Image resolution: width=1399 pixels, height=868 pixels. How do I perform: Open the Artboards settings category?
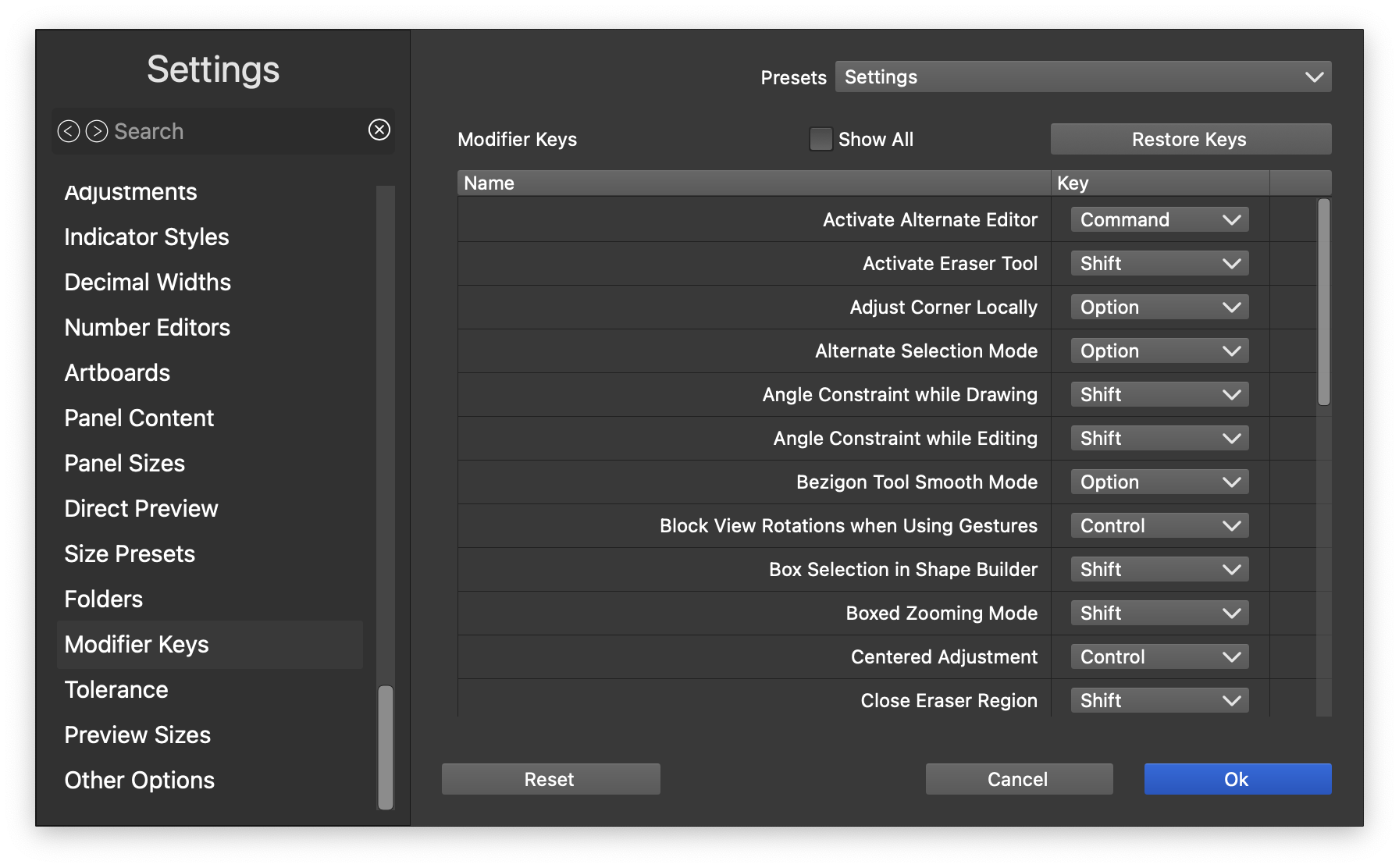(117, 373)
